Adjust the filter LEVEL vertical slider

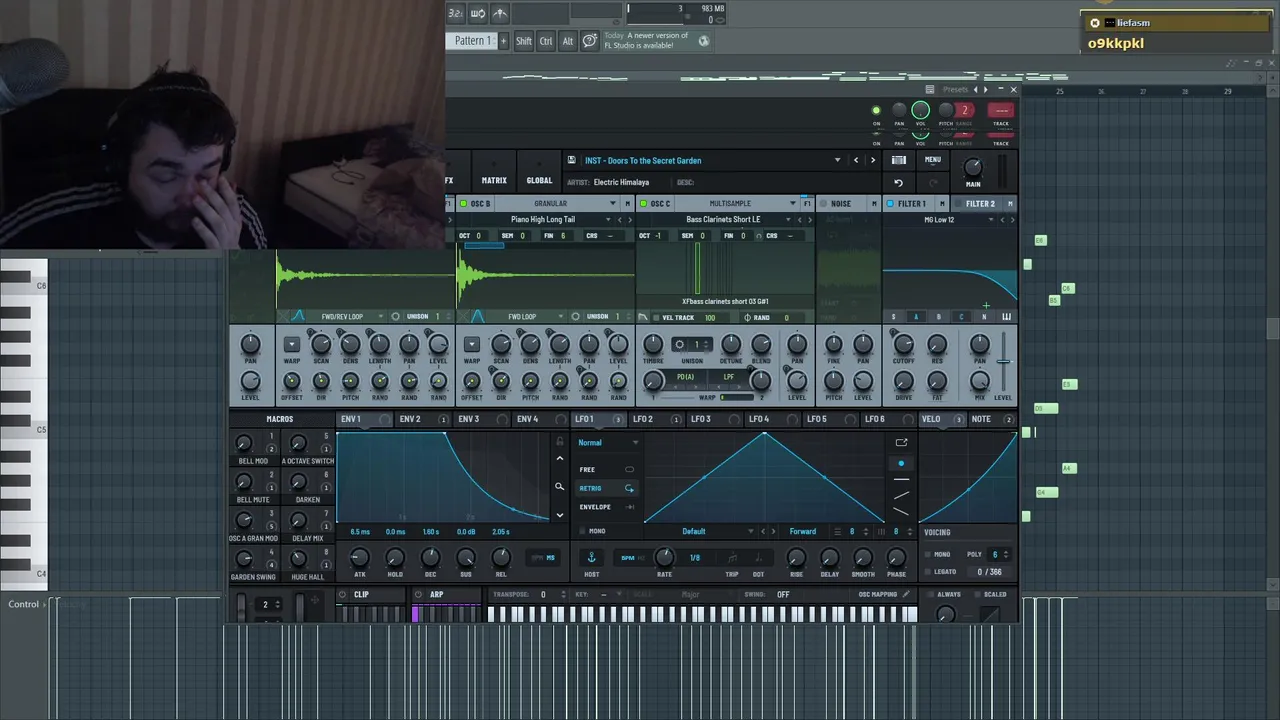point(1003,362)
